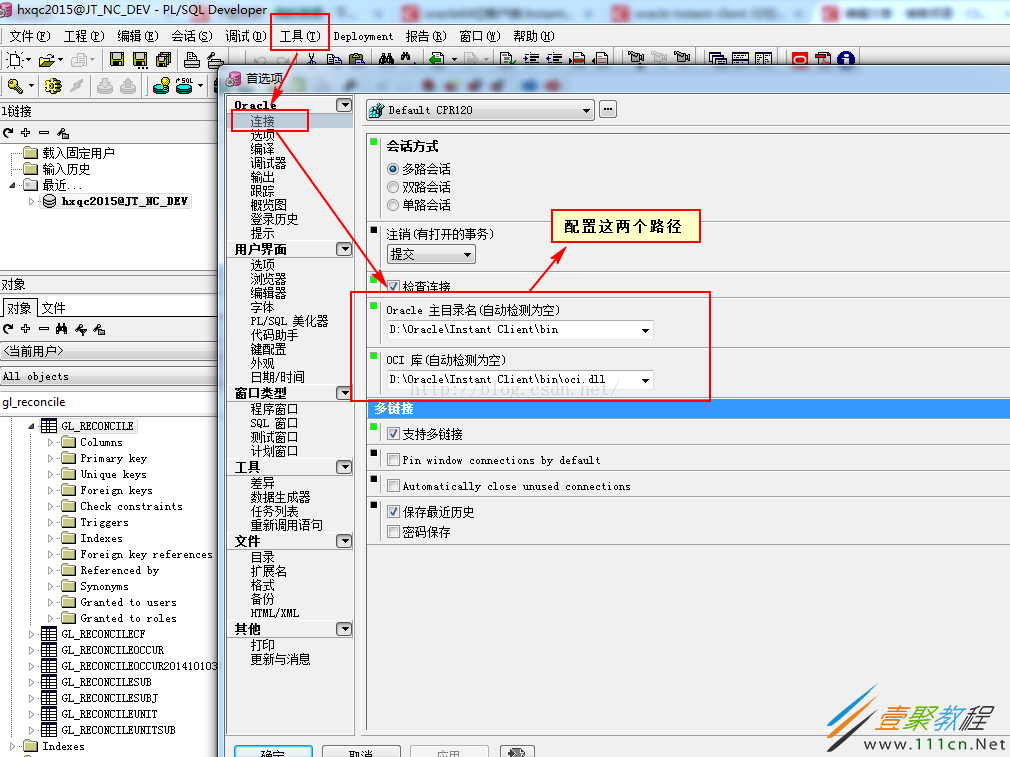Select the 单路会话 radio button

point(393,205)
